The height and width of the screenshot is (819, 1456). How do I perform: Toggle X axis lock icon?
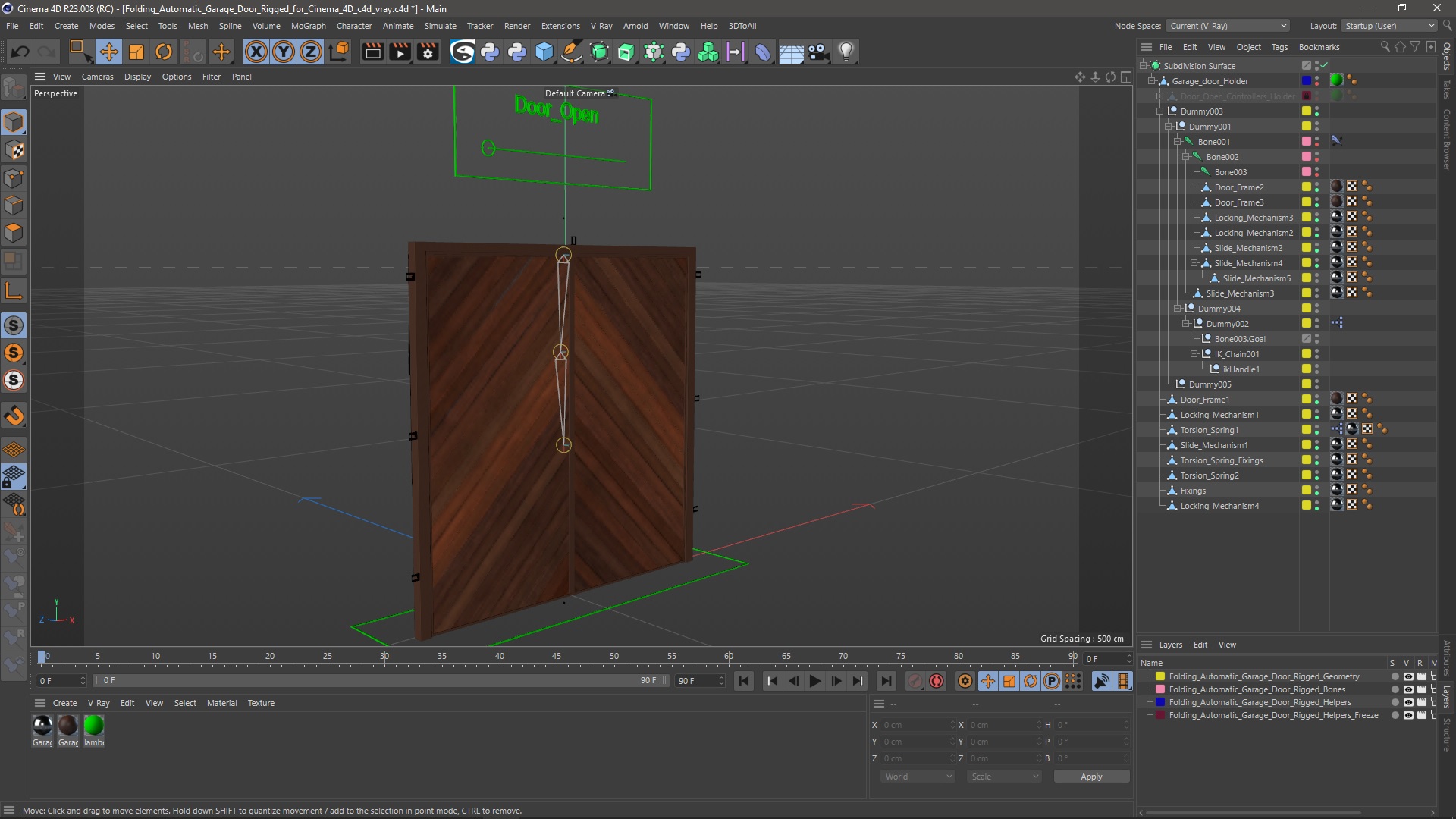(256, 52)
